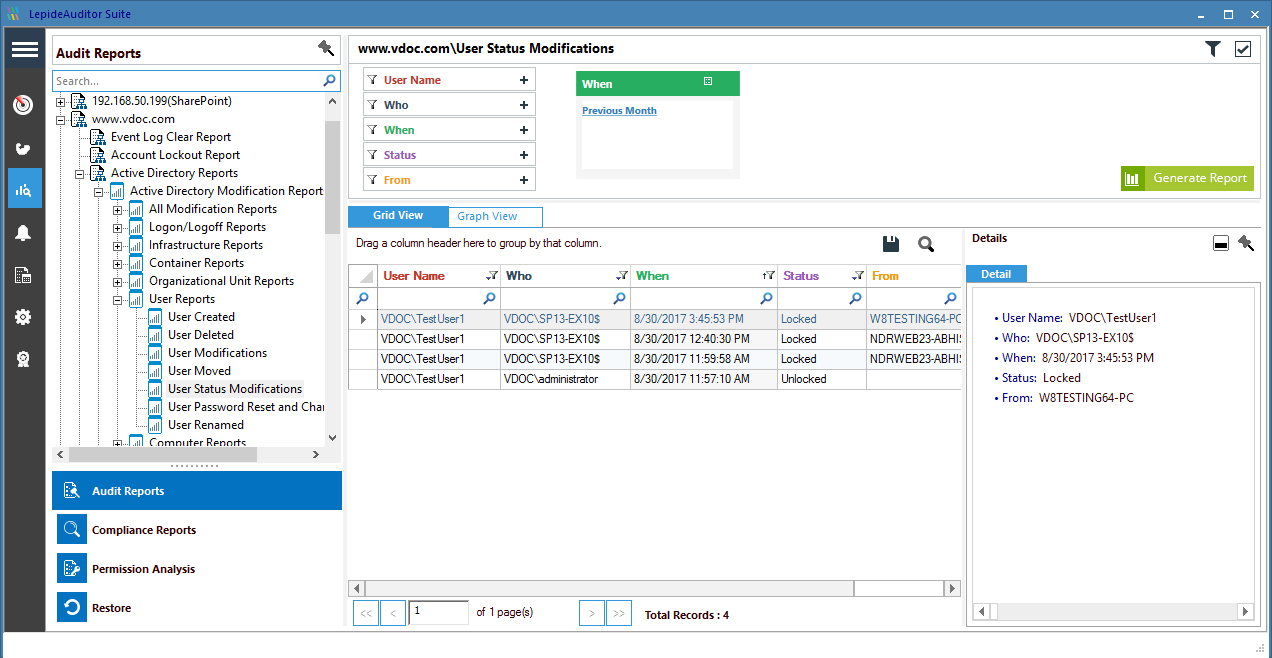Image resolution: width=1272 pixels, height=658 pixels.
Task: Click Generate Report button
Action: [1187, 178]
